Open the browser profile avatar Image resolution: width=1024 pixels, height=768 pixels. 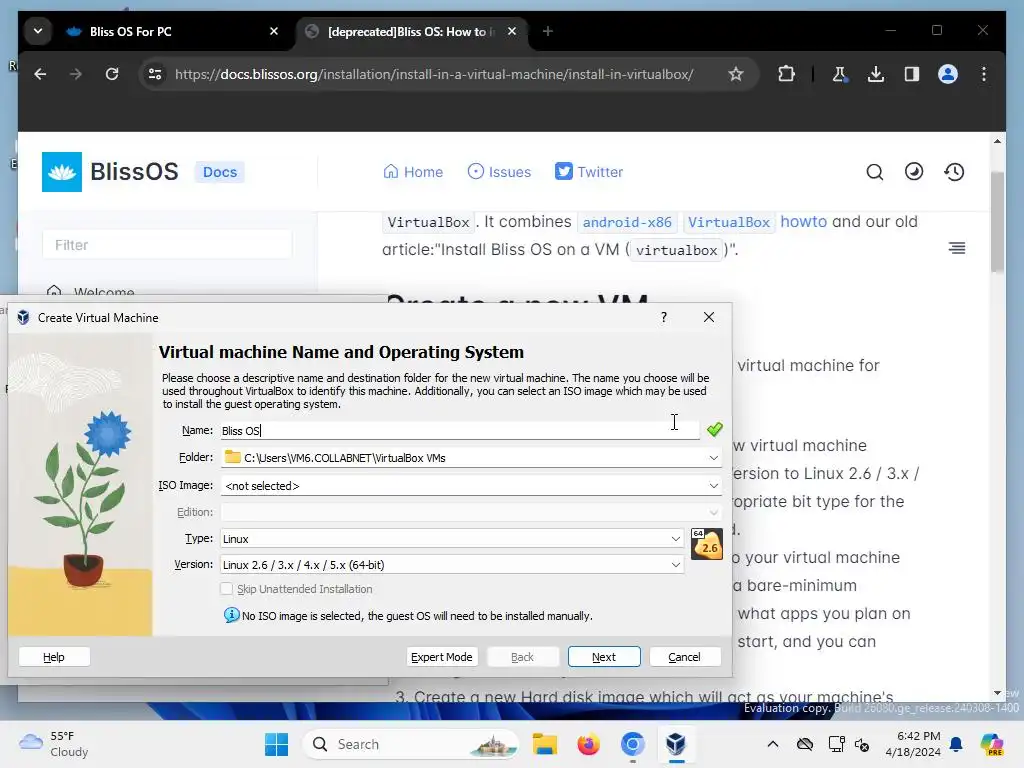click(948, 74)
